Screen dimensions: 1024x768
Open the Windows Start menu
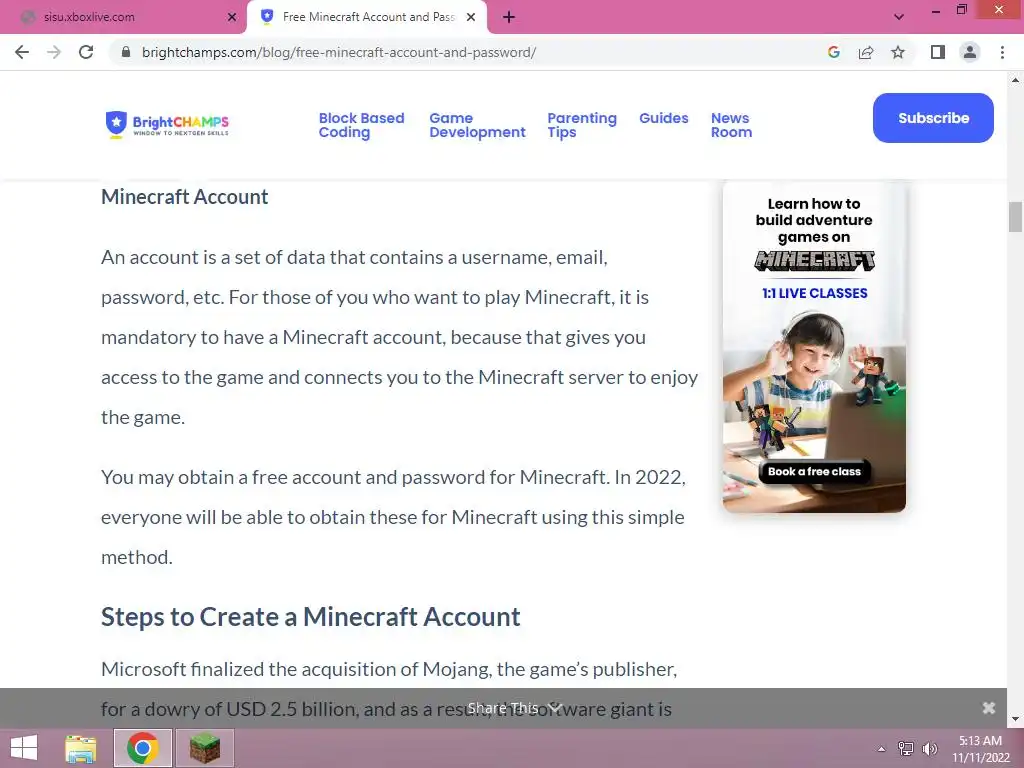tap(24, 748)
